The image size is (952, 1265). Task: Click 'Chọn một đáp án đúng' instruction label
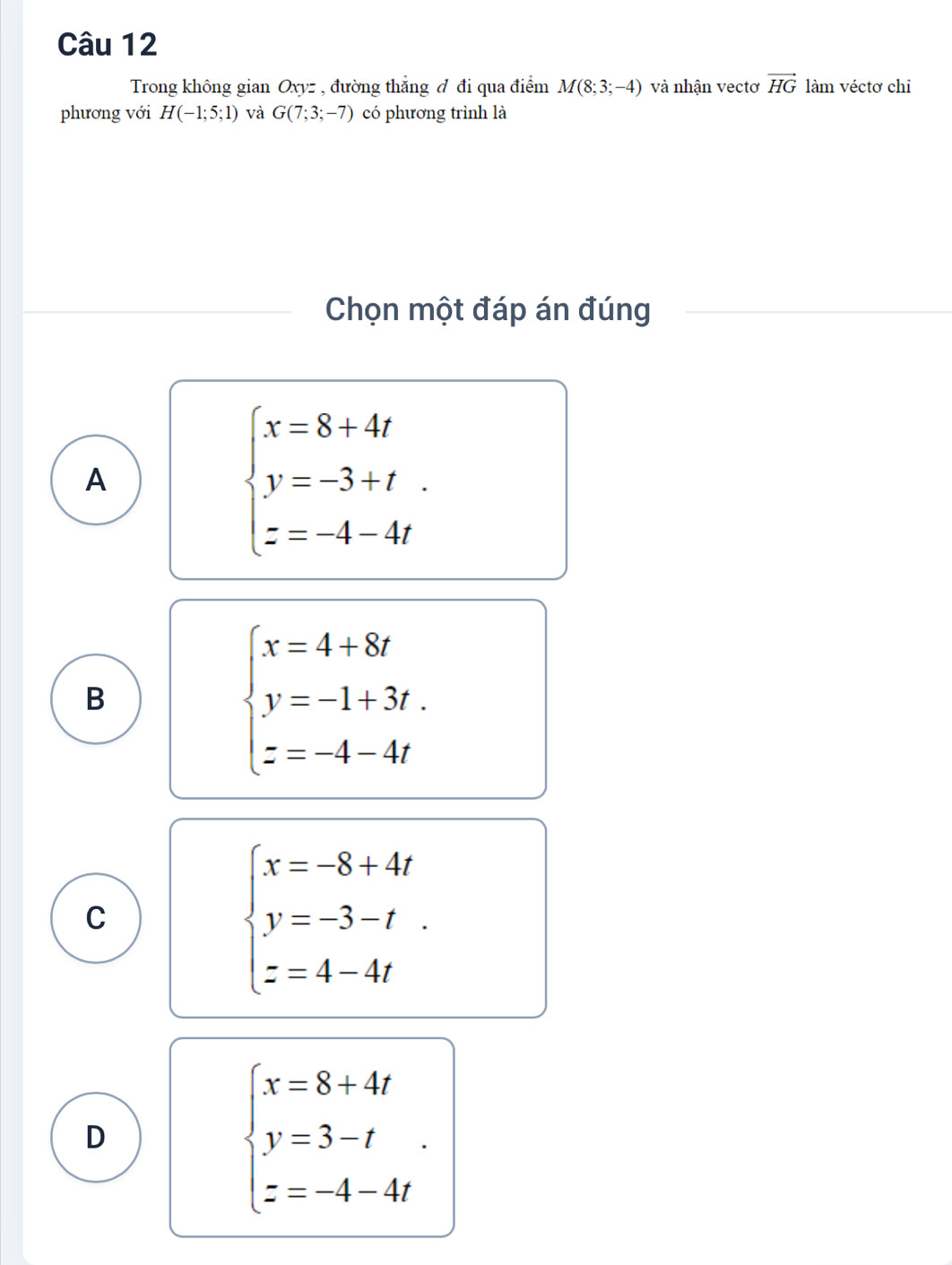click(488, 309)
